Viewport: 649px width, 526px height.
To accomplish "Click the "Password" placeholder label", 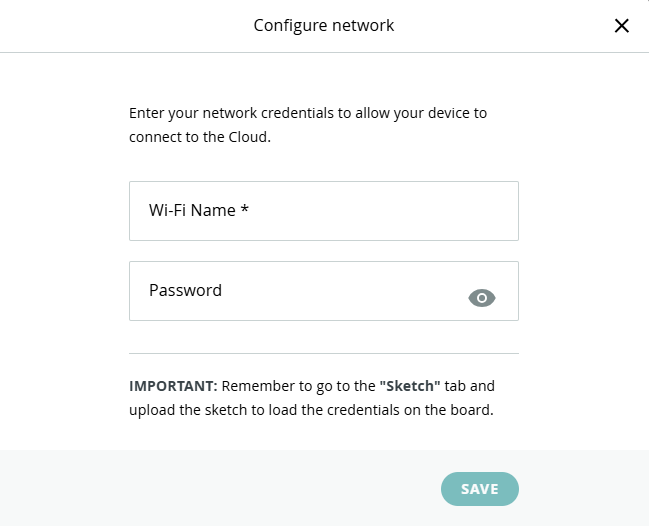I will [x=185, y=291].
